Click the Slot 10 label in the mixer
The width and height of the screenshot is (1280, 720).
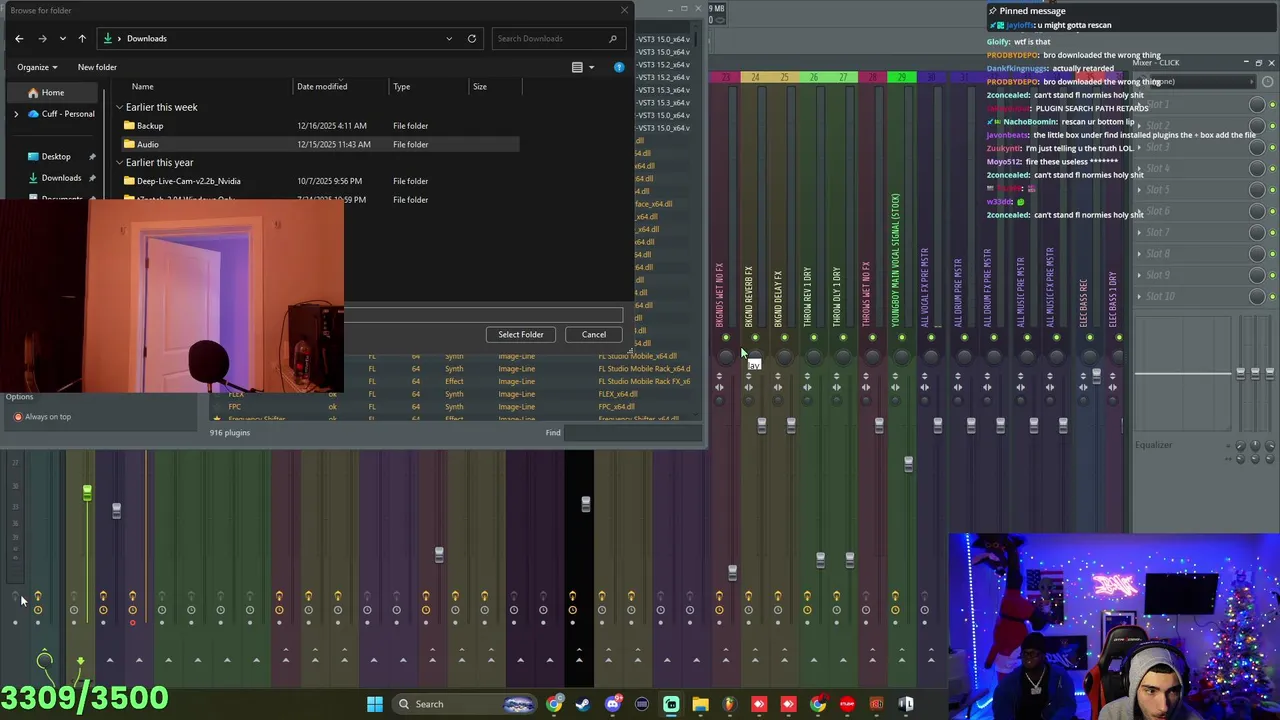pyautogui.click(x=1161, y=296)
